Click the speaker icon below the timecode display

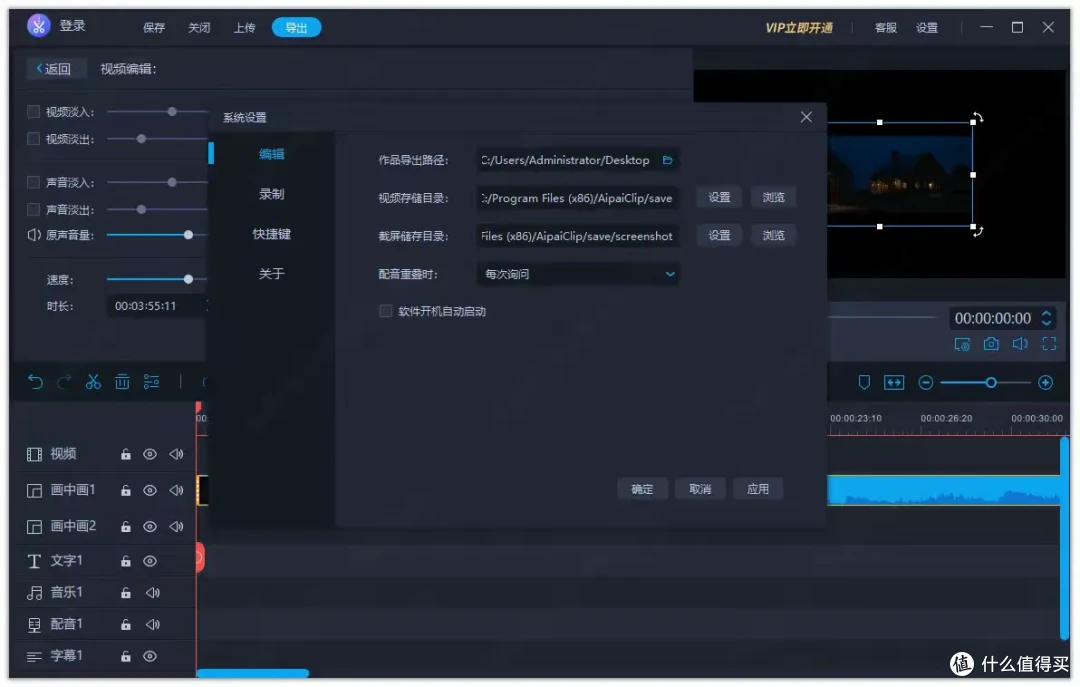click(1019, 343)
